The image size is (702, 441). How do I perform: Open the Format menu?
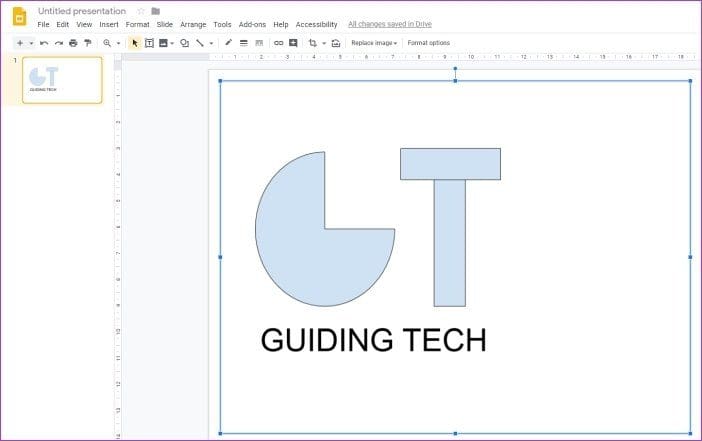coord(137,25)
